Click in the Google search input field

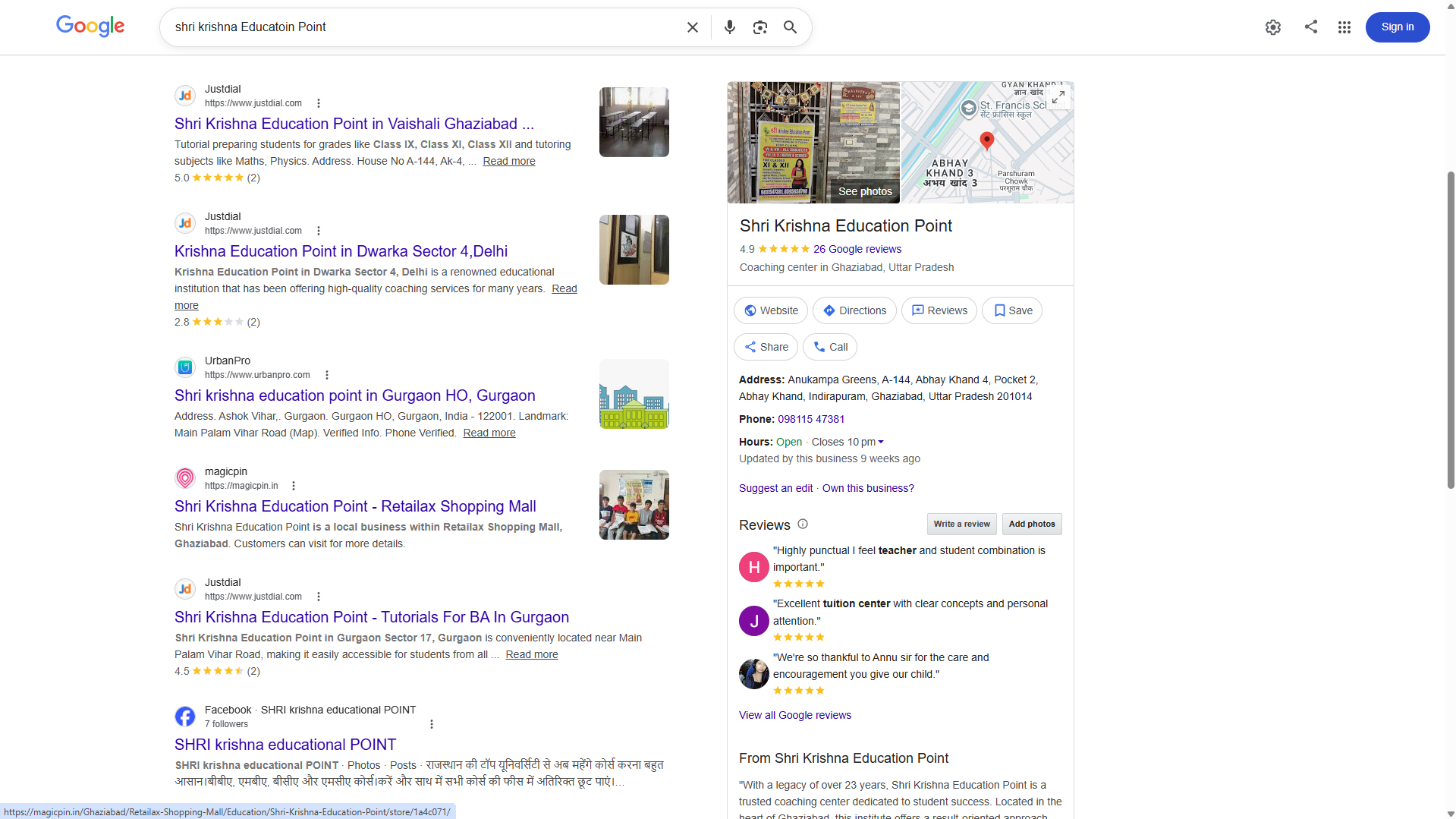(x=425, y=27)
